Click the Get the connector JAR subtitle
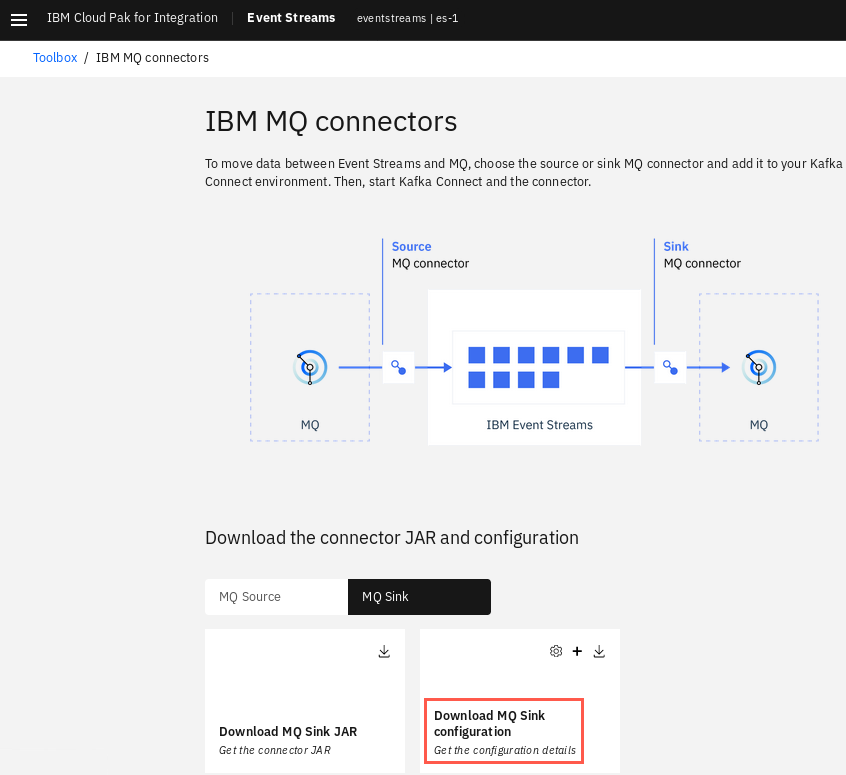This screenshot has width=846, height=775. coord(275,750)
